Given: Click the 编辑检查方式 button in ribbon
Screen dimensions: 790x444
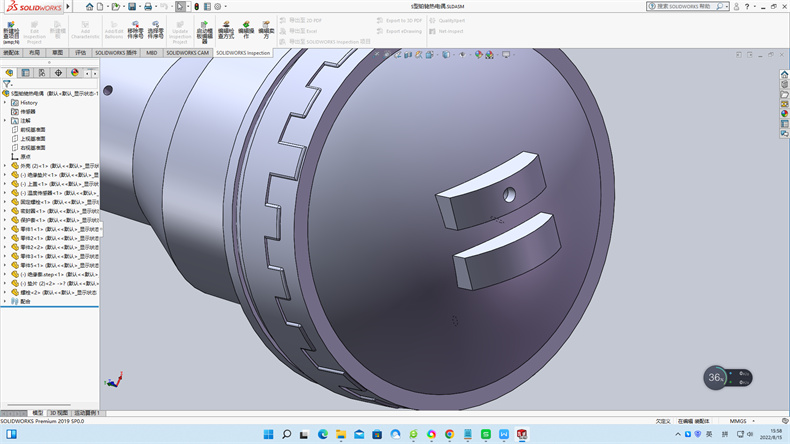Looking at the screenshot, I should coord(226,29).
